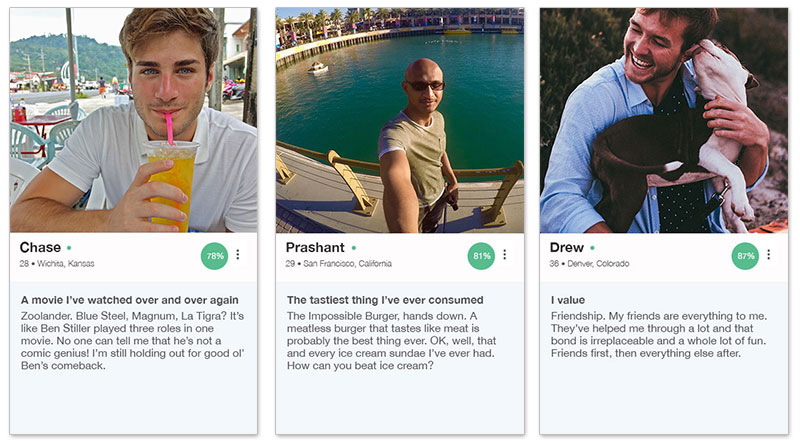The width and height of the screenshot is (800, 441).
Task: Select the name Chase
Action: point(40,248)
